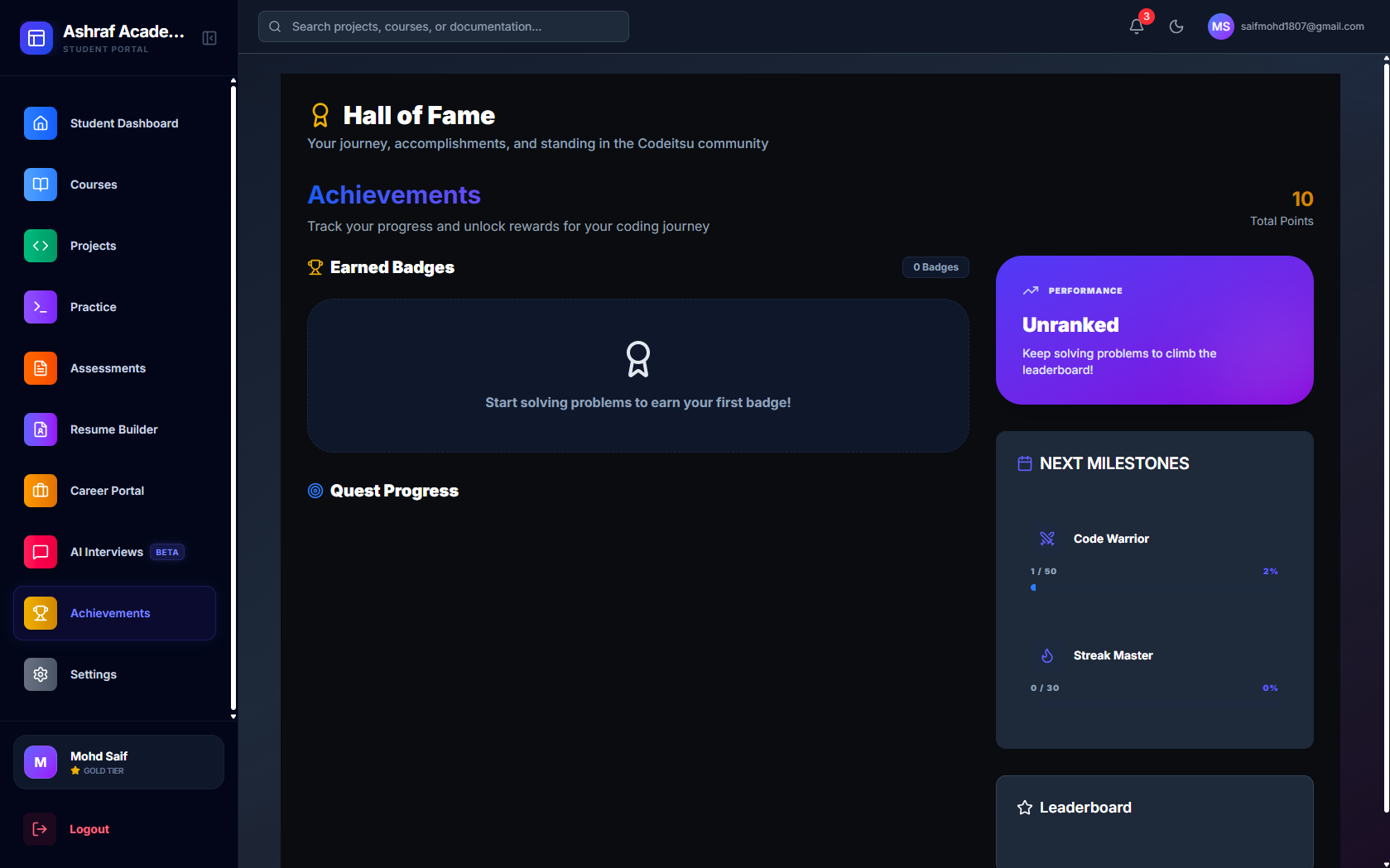This screenshot has height=868, width=1390.
Task: Click the Unranked performance heading
Action: click(x=1070, y=324)
